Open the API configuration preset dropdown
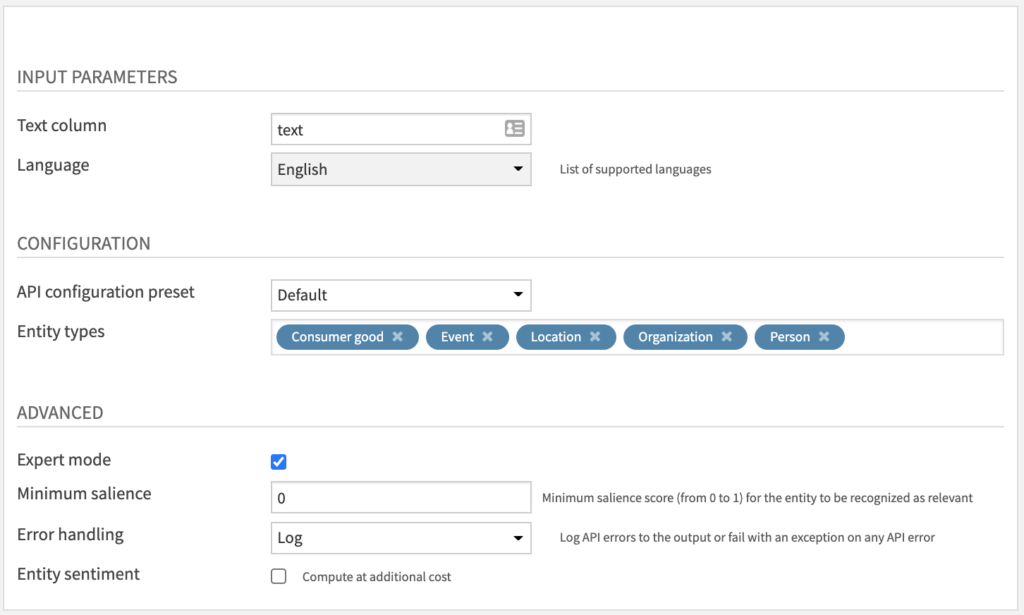 pyautogui.click(x=400, y=295)
